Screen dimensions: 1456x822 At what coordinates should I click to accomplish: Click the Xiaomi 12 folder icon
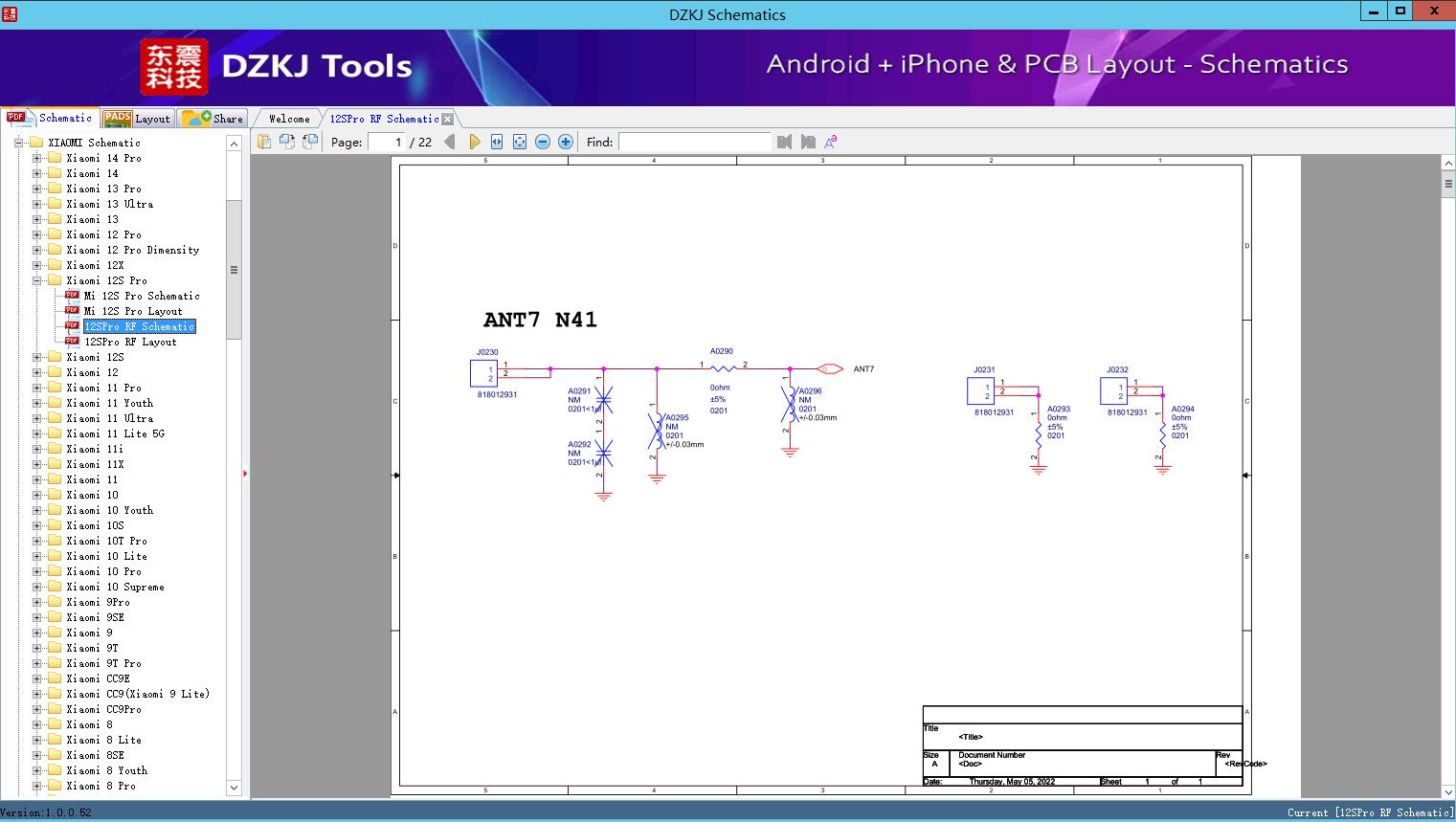click(x=55, y=372)
